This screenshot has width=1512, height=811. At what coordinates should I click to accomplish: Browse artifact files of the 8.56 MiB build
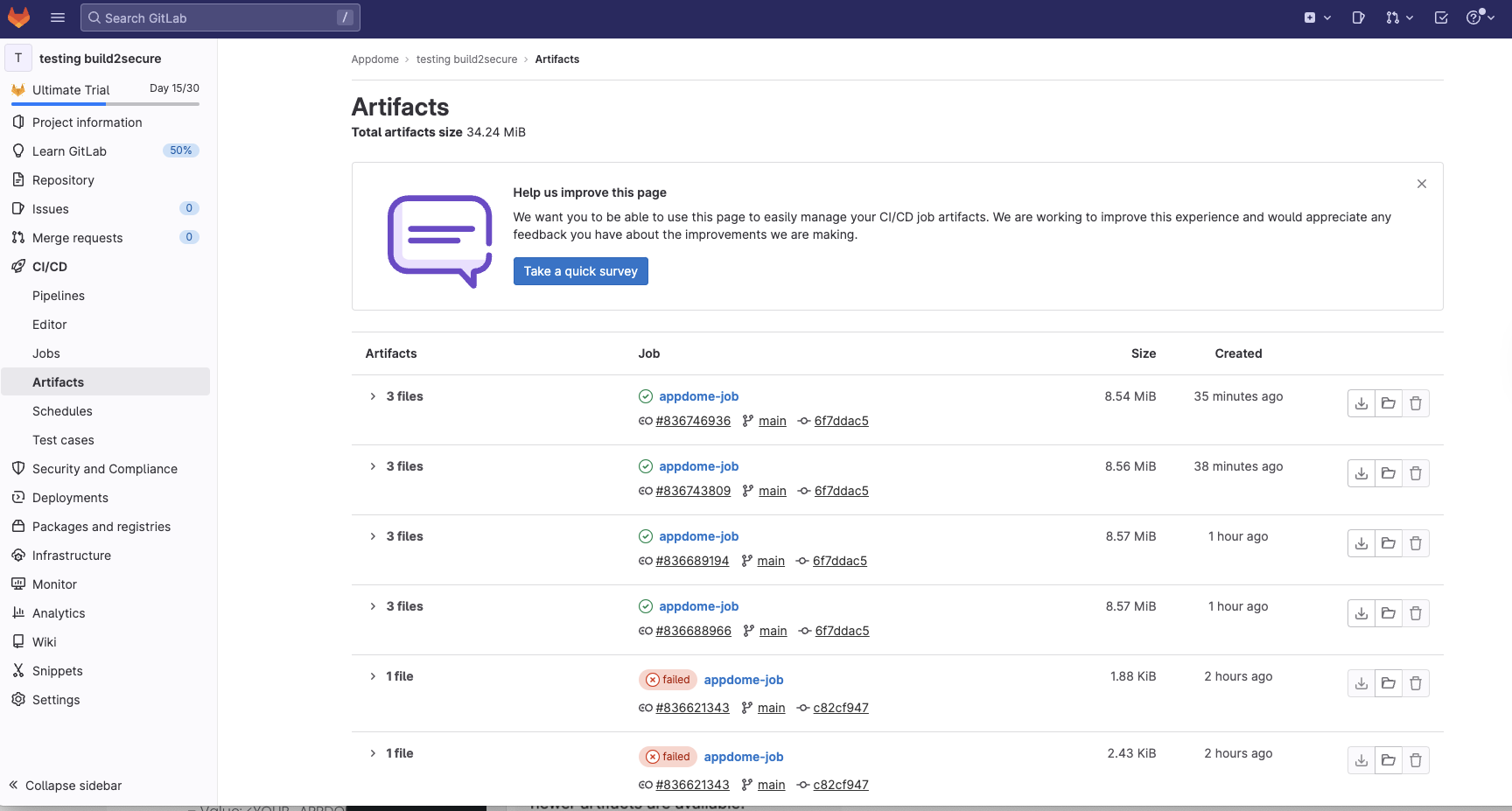pyautogui.click(x=1389, y=473)
